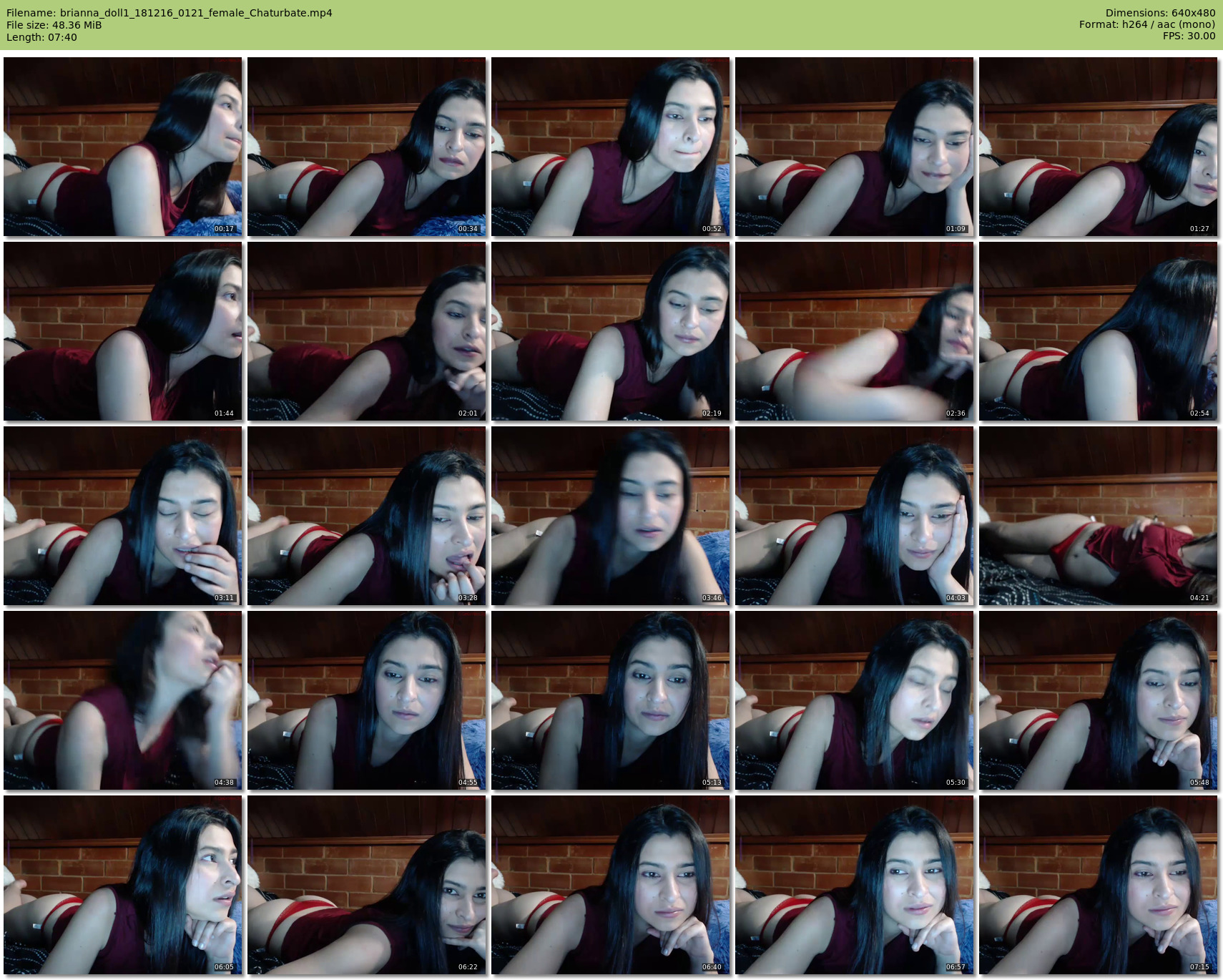
Task: Click the Dimensions 640x480 label
Action: pos(1160,13)
